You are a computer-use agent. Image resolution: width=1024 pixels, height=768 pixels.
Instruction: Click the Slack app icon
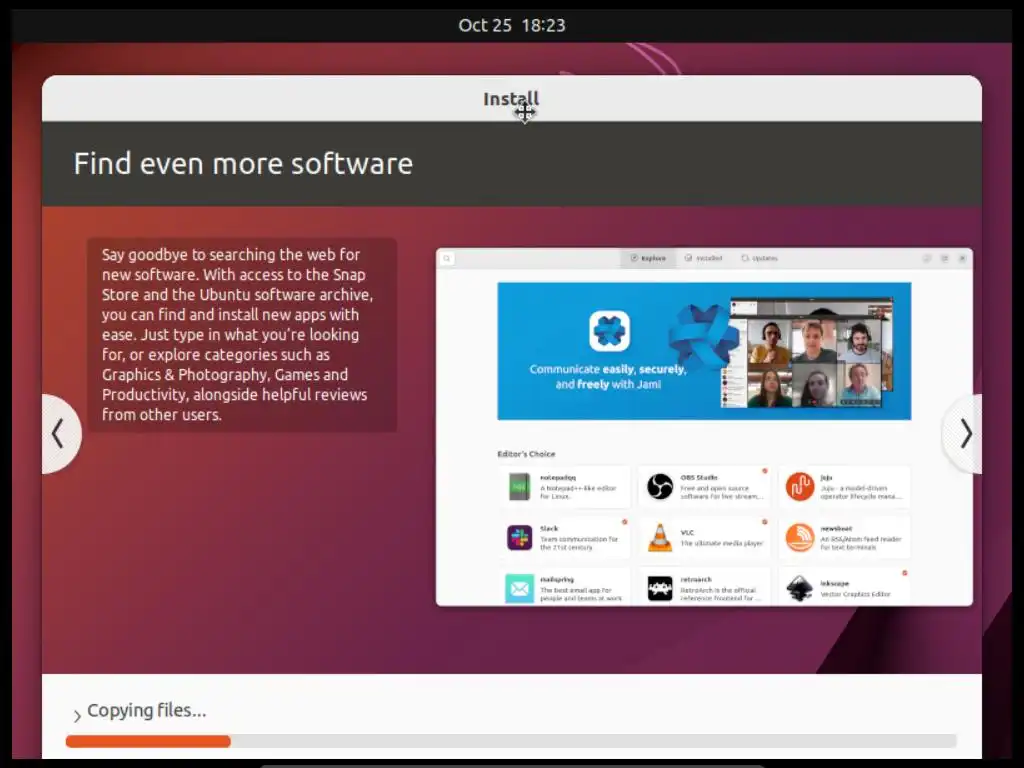(x=520, y=537)
